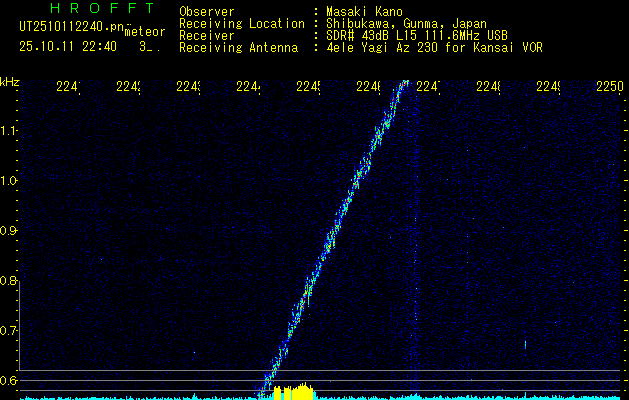Click the Shibukawa, Gunma, Japan location text
The height and width of the screenshot is (400, 629).
pyautogui.click(x=402, y=23)
